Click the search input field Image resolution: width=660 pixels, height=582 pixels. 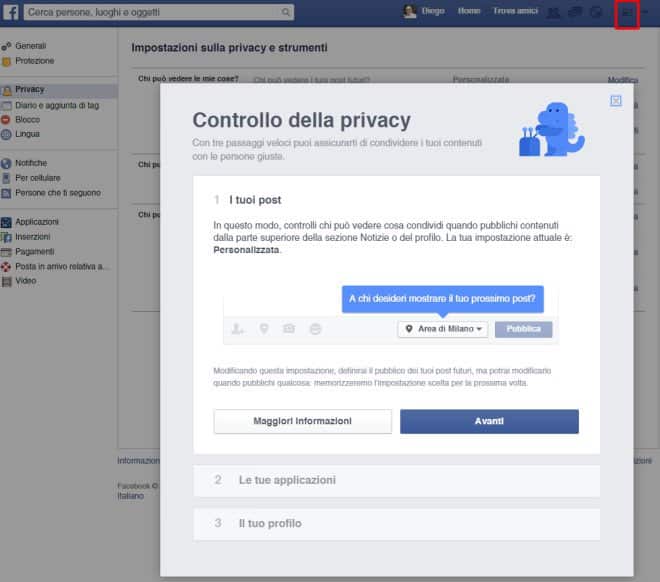(150, 13)
